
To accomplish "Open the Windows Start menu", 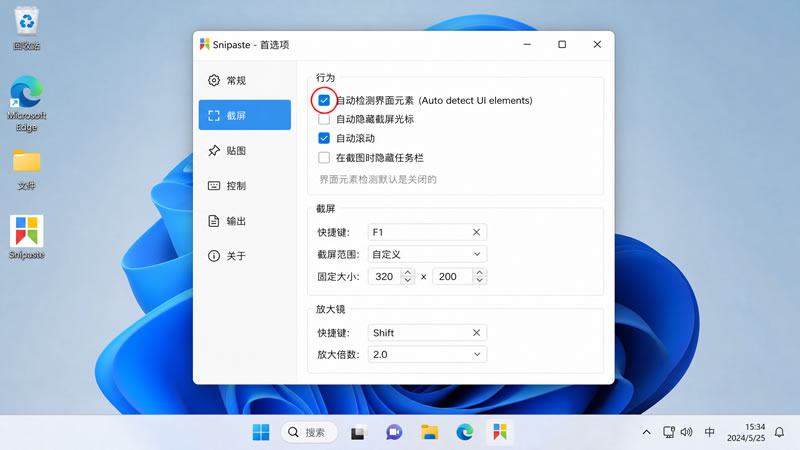I will coord(261,433).
